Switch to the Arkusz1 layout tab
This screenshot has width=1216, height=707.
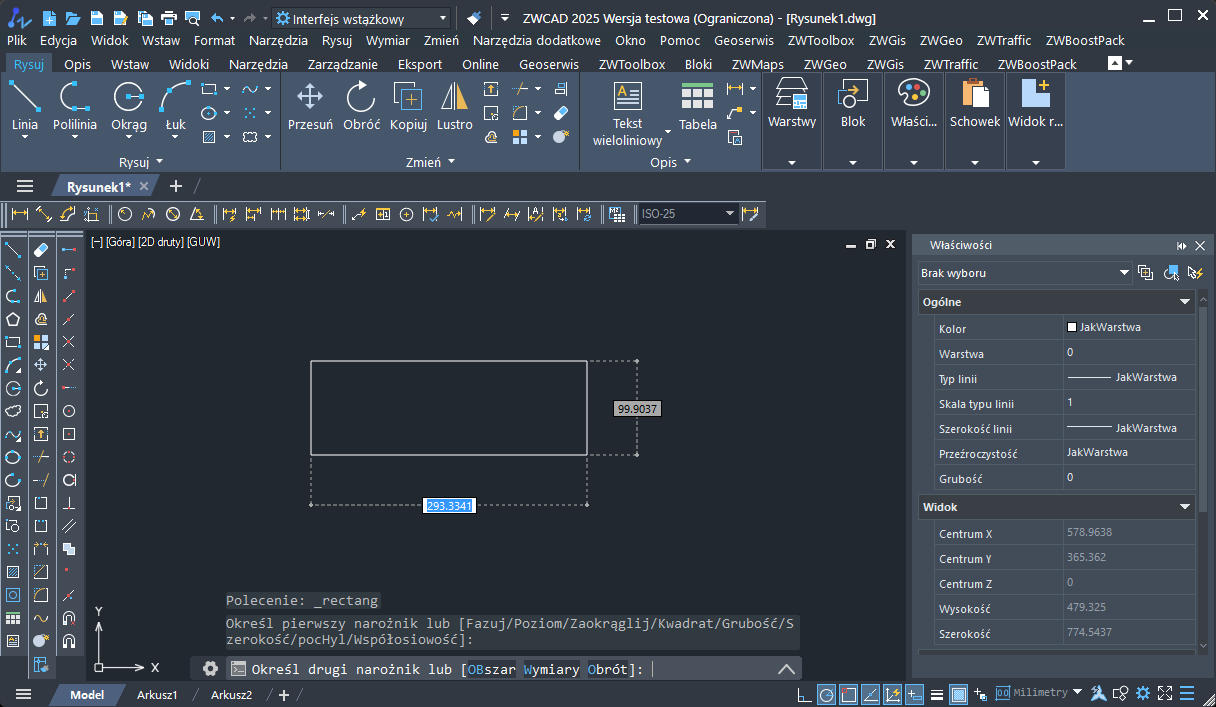[x=157, y=695]
